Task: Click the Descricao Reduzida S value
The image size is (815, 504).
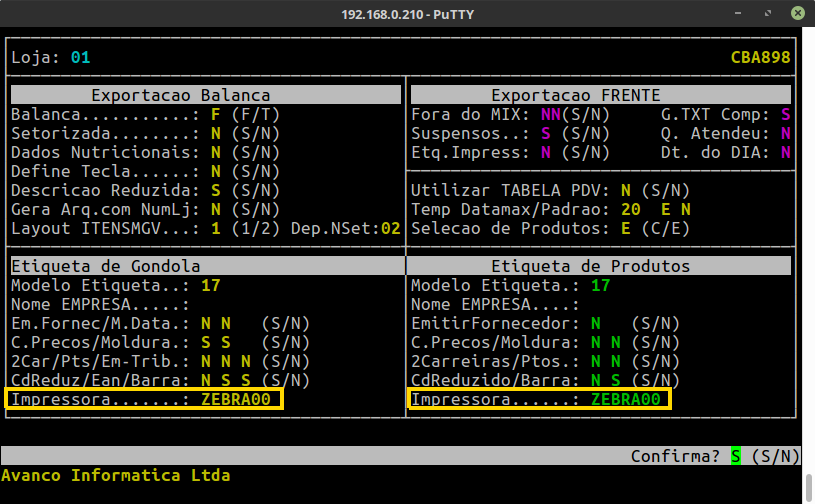Action: (x=215, y=191)
